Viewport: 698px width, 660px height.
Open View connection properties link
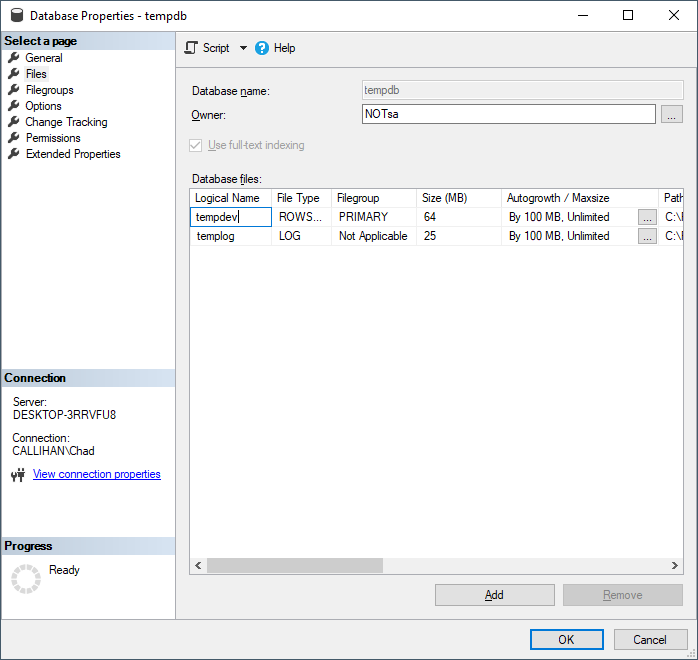click(x=97, y=474)
